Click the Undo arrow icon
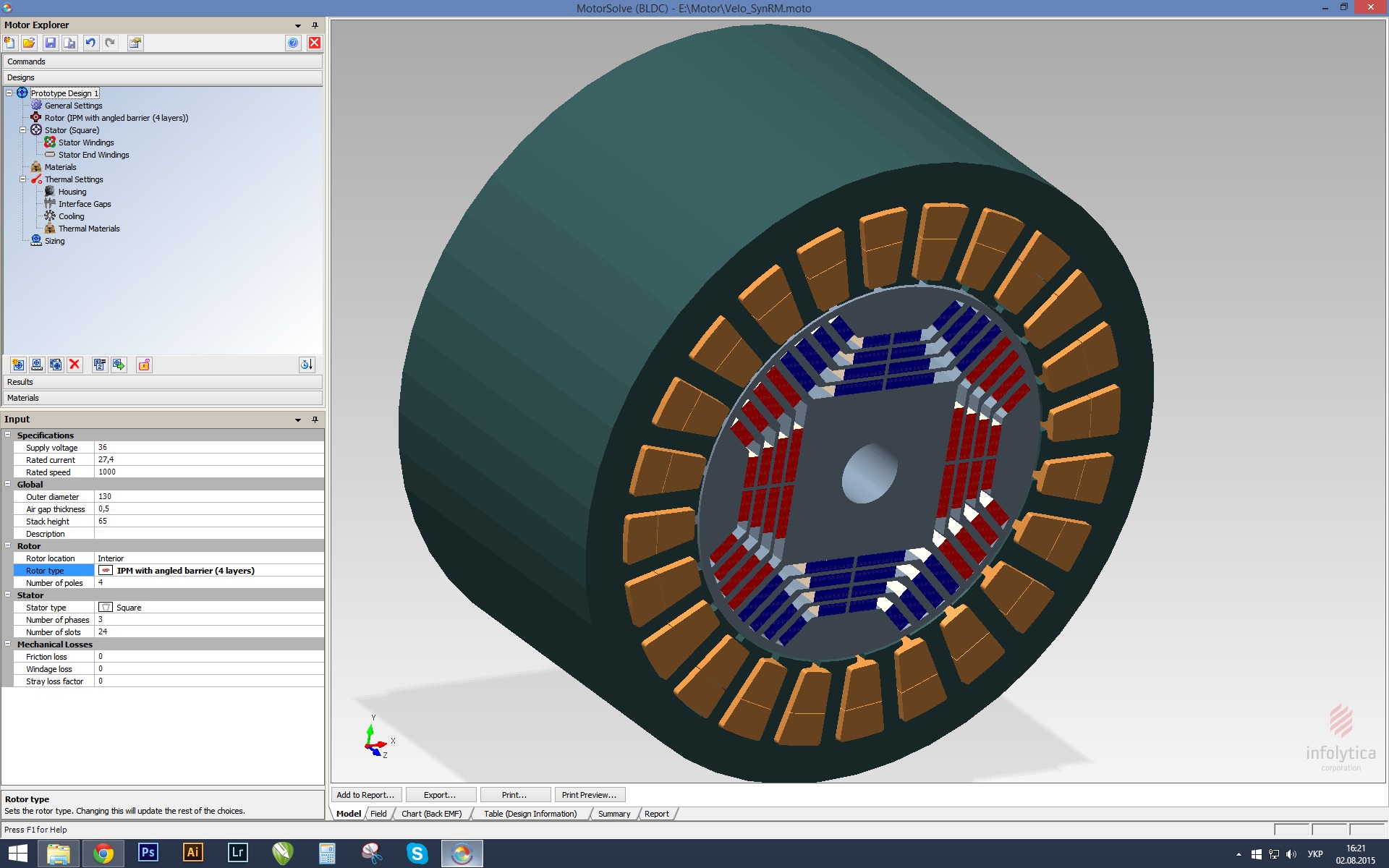Screen dimensions: 1389x868 [x=90, y=43]
